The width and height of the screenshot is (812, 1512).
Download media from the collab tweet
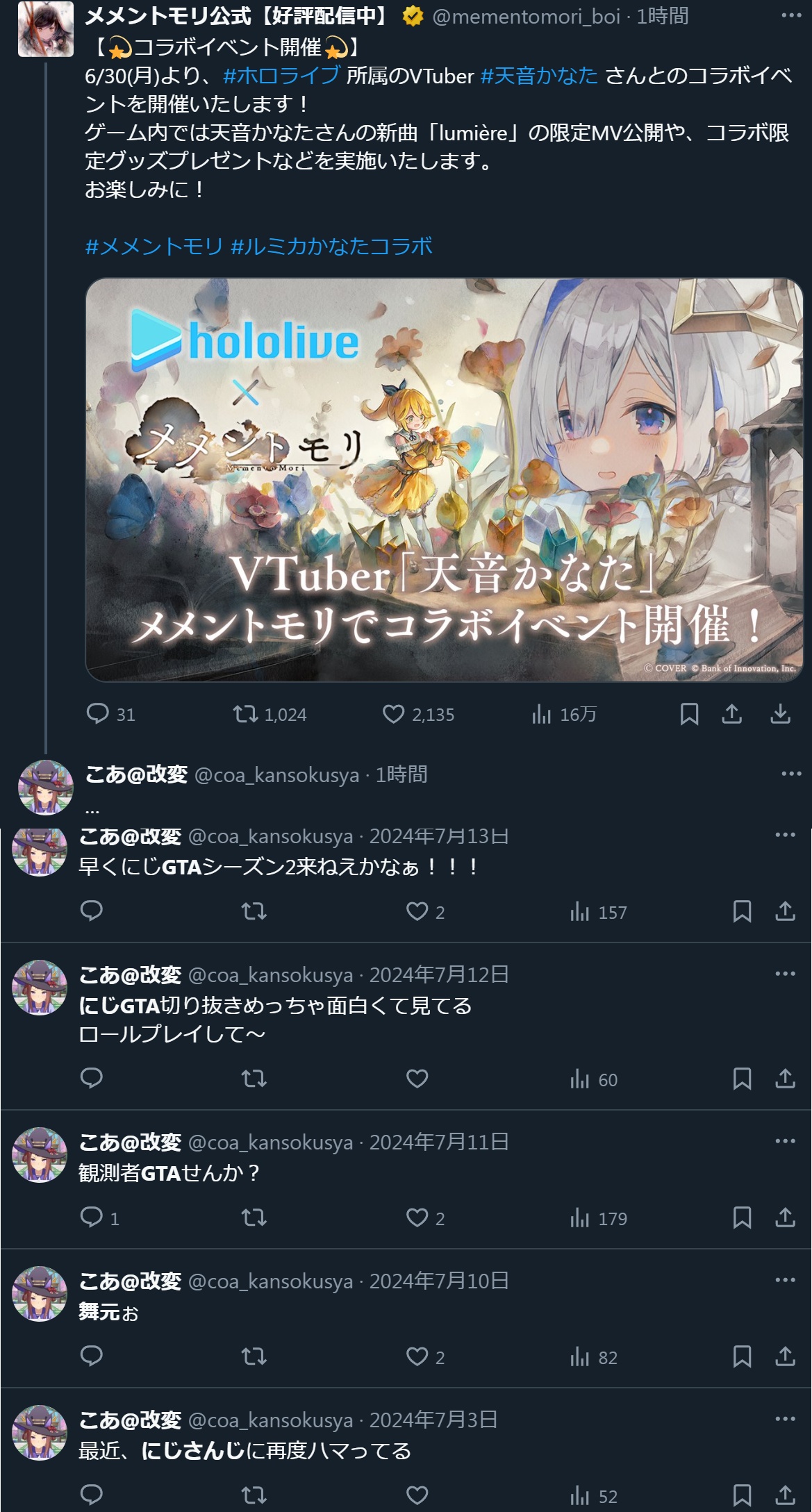pyautogui.click(x=781, y=714)
